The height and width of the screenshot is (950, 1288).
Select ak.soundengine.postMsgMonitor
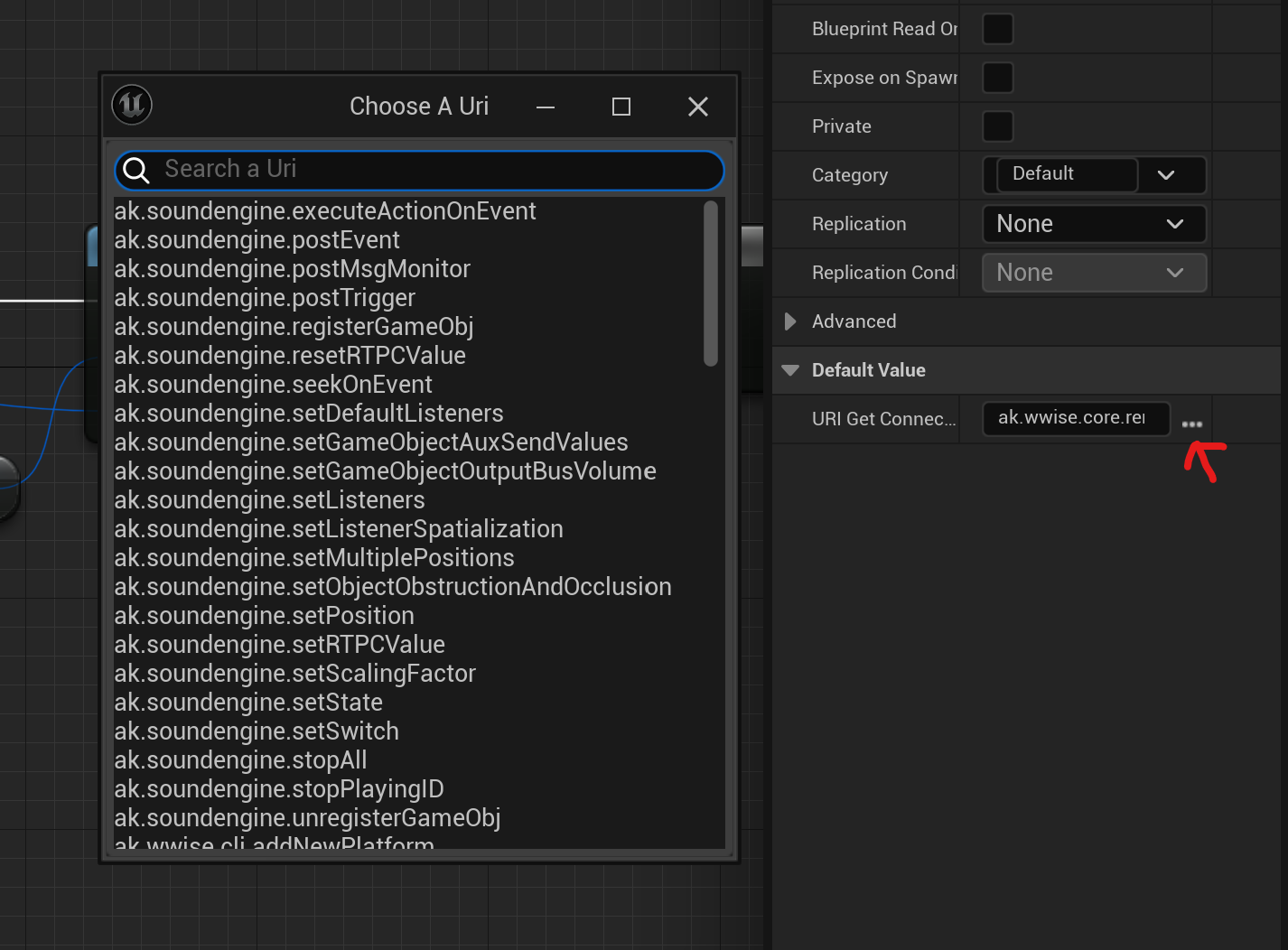[x=292, y=269]
